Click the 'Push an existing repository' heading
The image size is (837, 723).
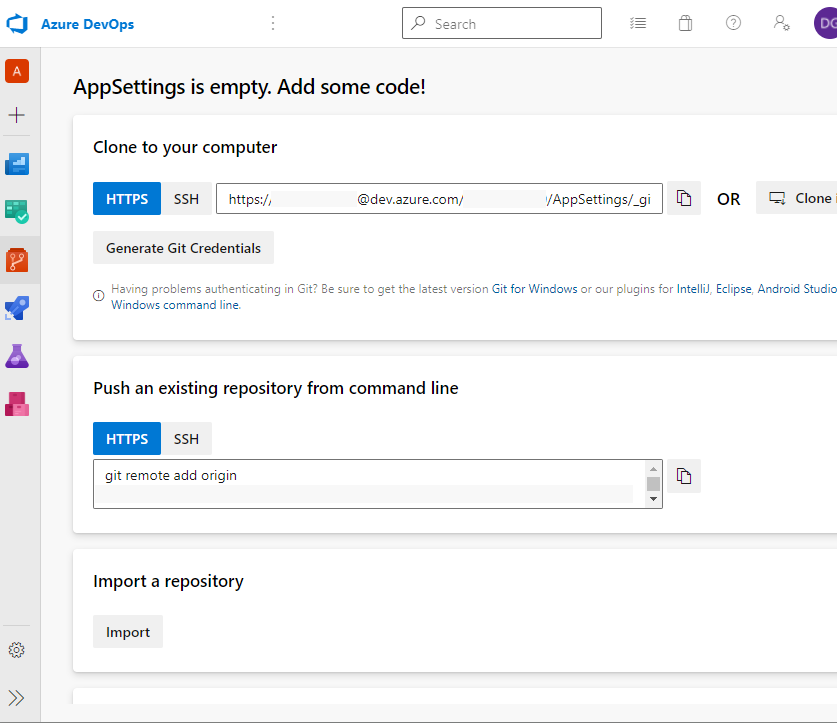pos(275,388)
